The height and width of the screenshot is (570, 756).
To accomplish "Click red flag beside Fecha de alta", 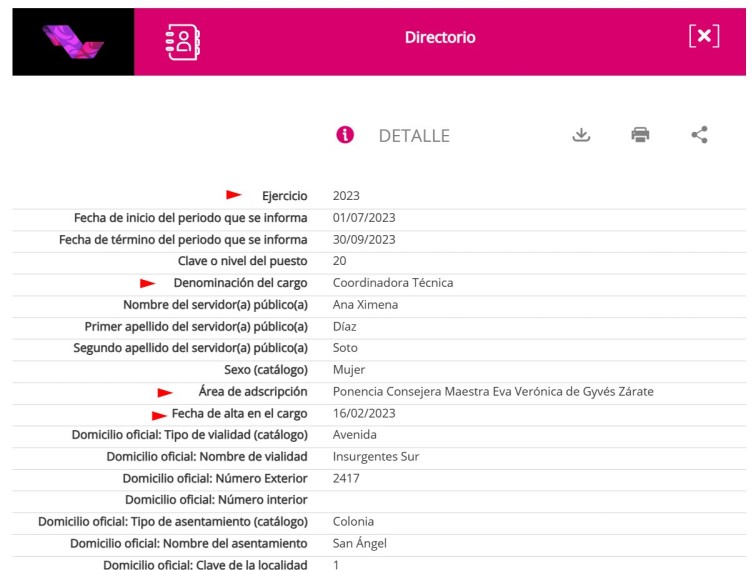I will 159,414.
